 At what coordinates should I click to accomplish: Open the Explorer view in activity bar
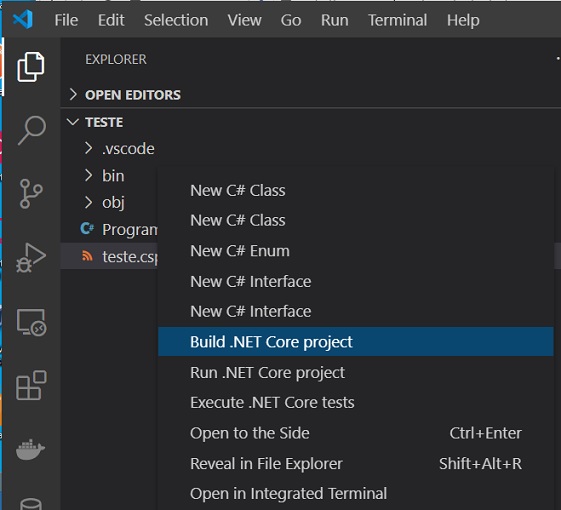coord(31,67)
